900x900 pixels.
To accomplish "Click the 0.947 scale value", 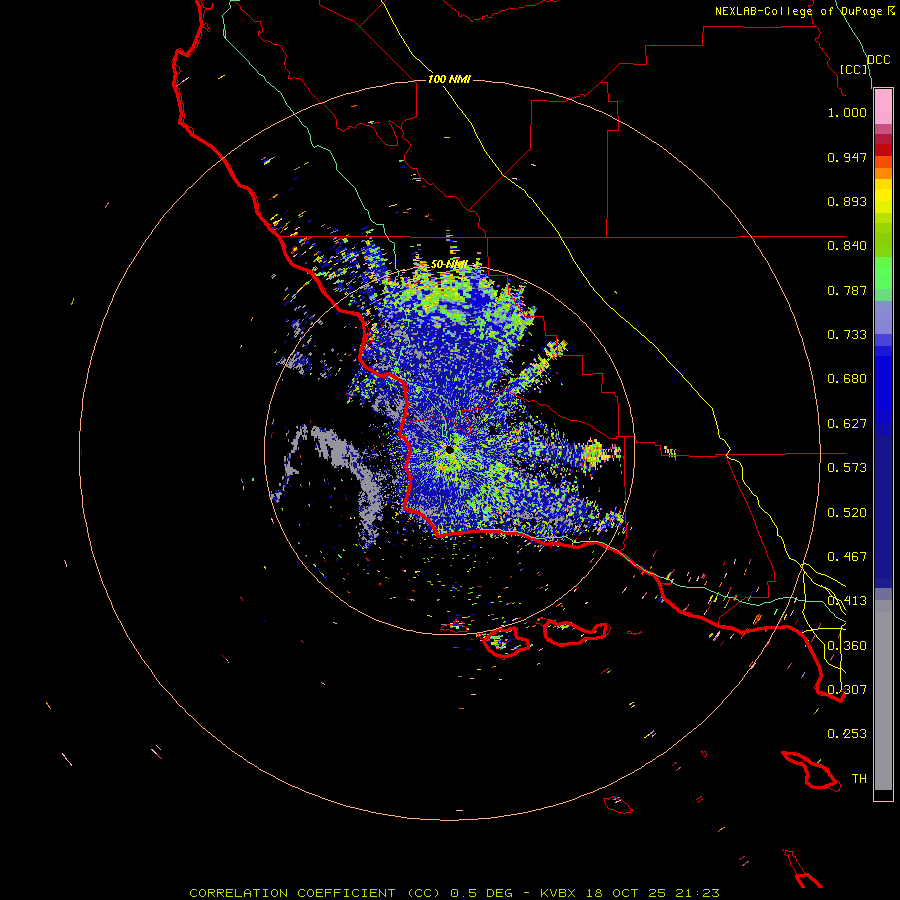I will [847, 157].
